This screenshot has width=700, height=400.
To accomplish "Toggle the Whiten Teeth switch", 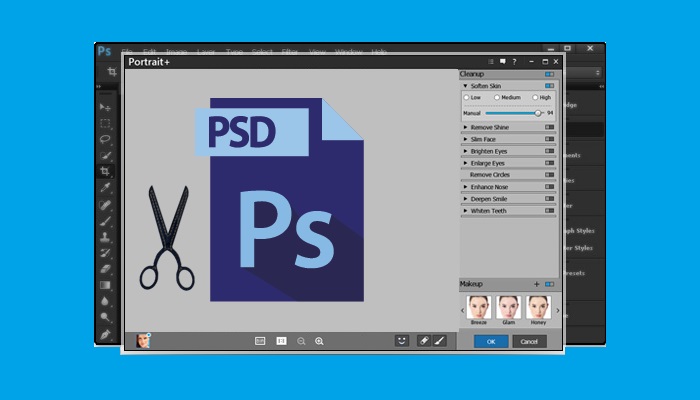I will click(550, 210).
